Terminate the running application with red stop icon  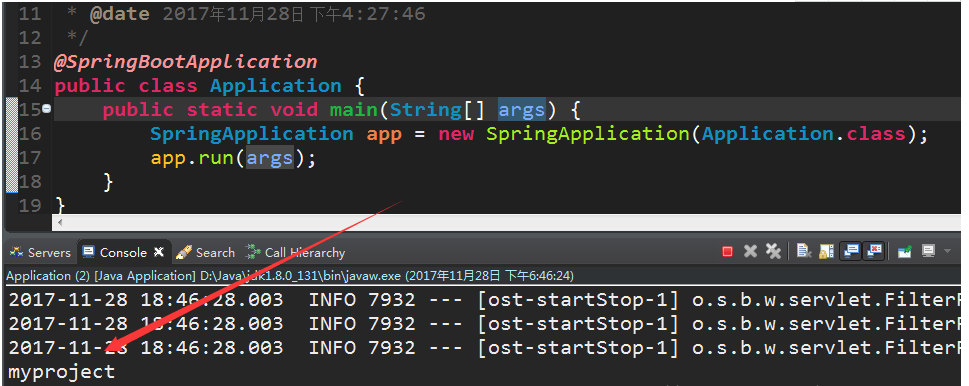(727, 251)
